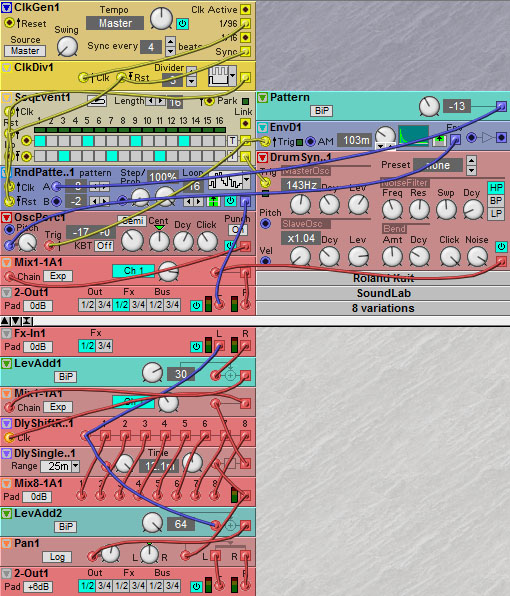Toggle the ClkGen1 power button
Image resolution: width=510 pixels, height=596 pixels.
[182, 24]
